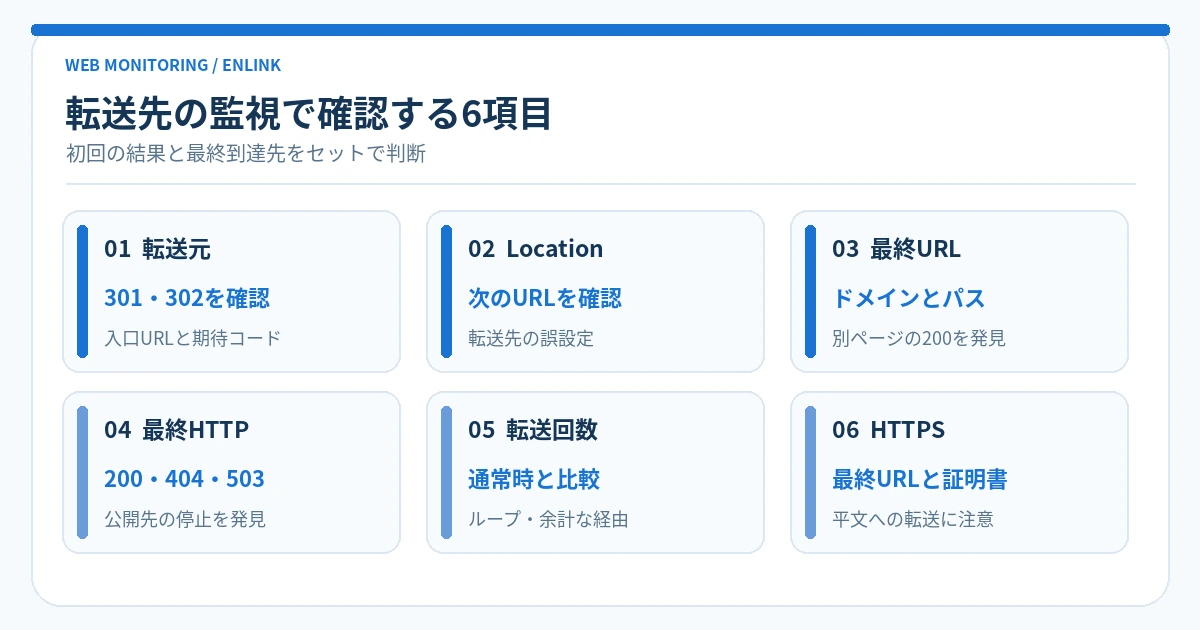Screen dimensions: 1200x630
Task: Select the title 転送先の監視で確認する6項目
Action: pyautogui.click(x=309, y=114)
